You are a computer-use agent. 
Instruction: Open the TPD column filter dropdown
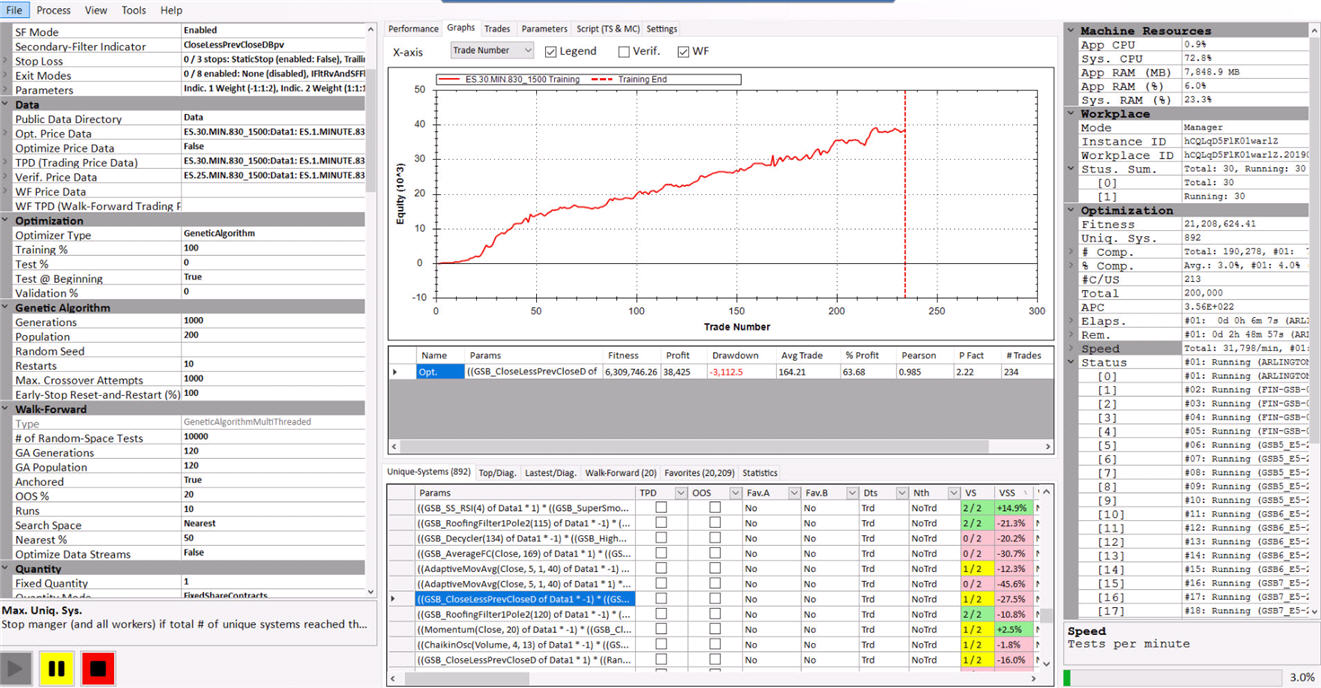(681, 493)
